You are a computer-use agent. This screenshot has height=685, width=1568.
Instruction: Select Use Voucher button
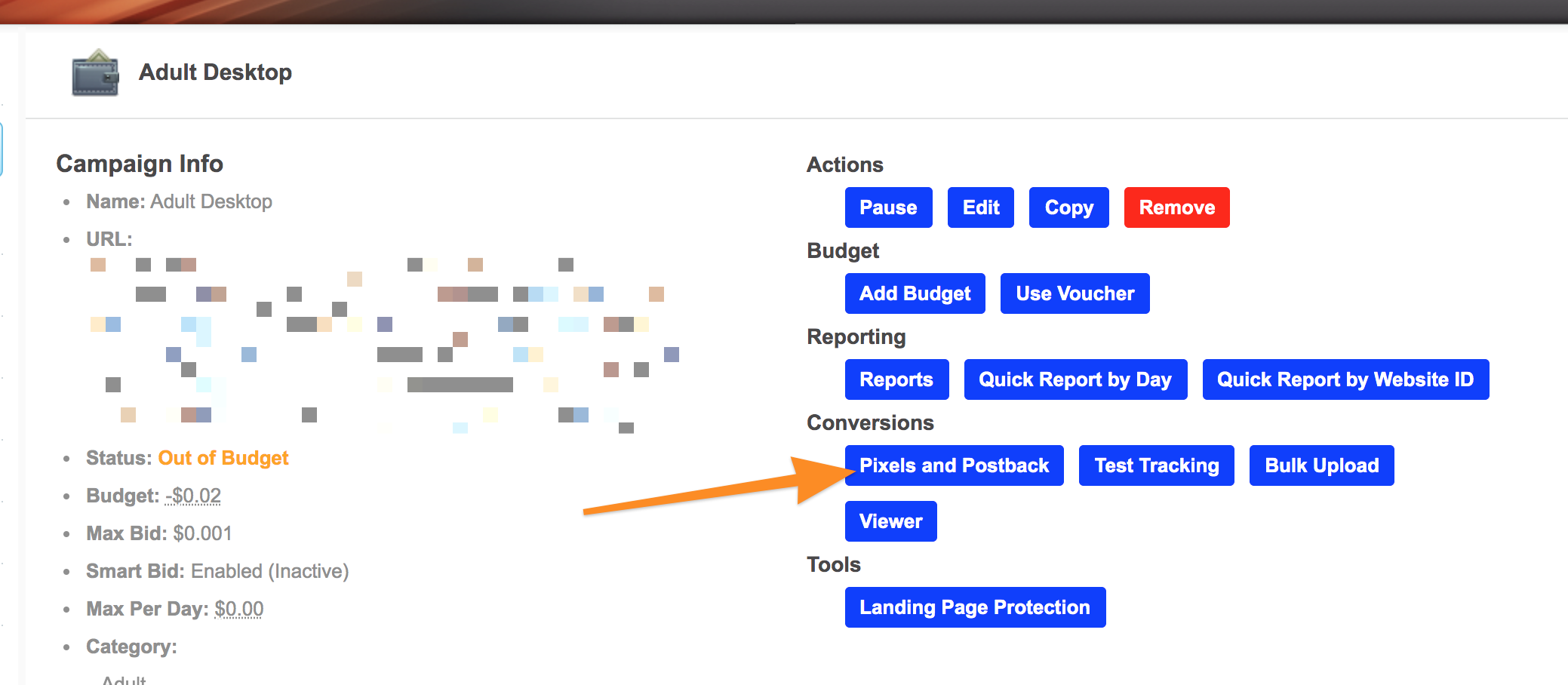point(1075,293)
